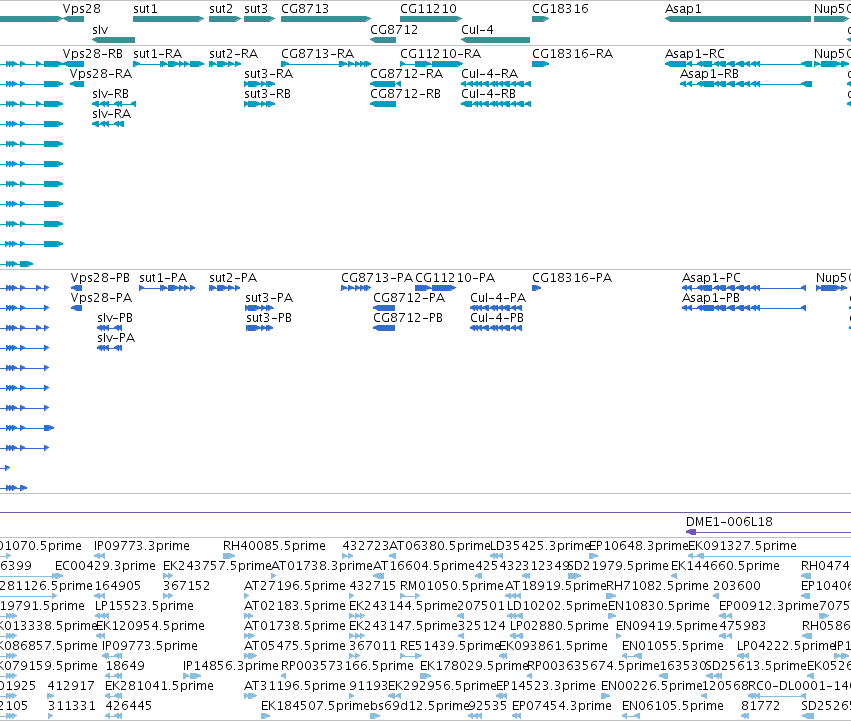Click transcript Cul-4-RB
The image size is (851, 721).
488,94
